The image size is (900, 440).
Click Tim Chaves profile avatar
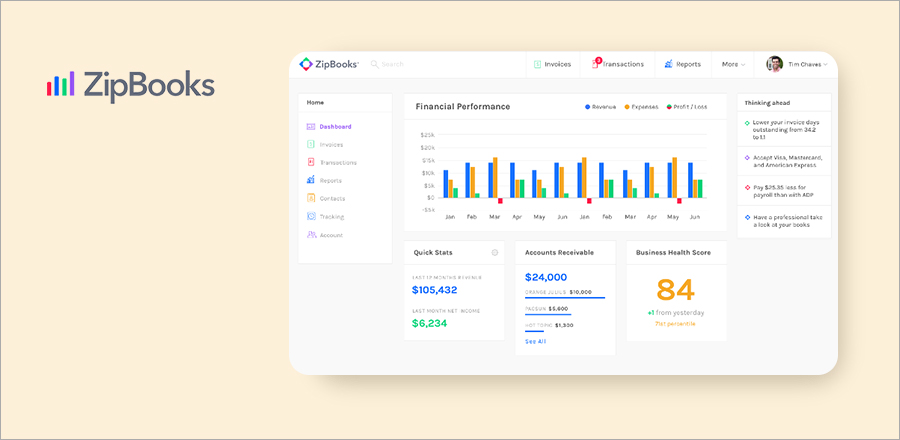774,64
